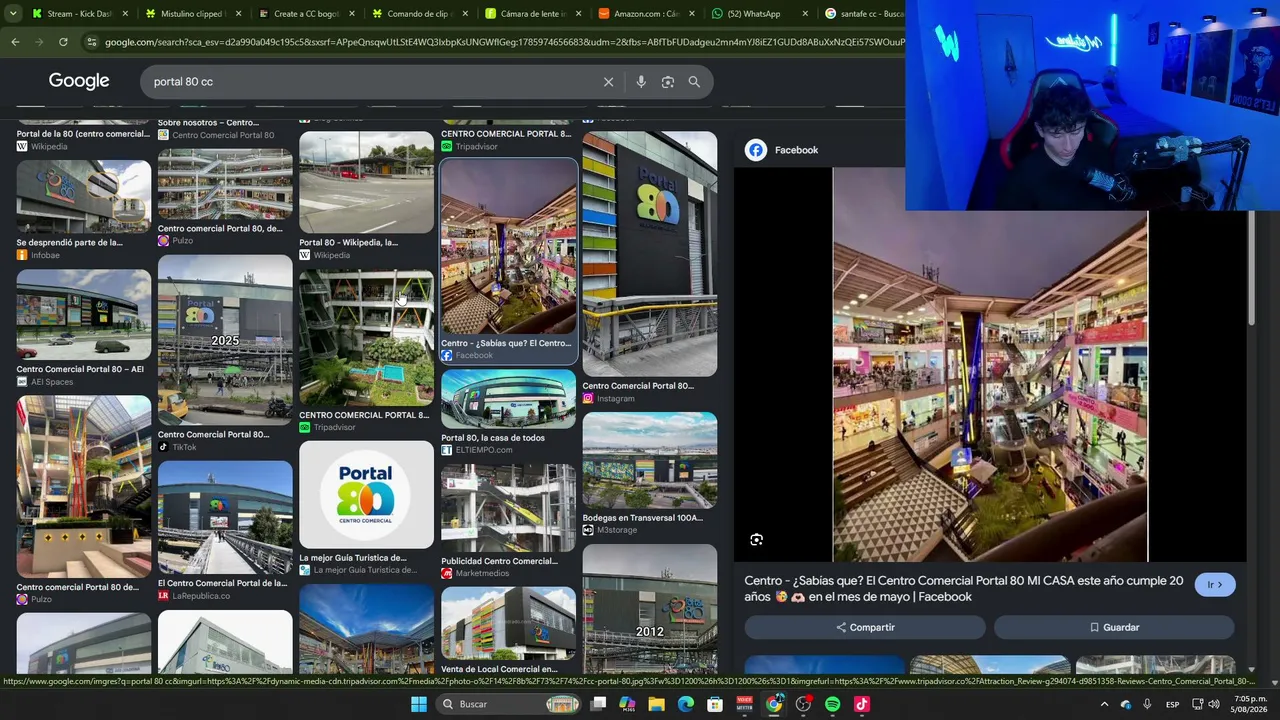Open the OneDrive cloud tray icon
1280x720 pixels.
(1126, 704)
